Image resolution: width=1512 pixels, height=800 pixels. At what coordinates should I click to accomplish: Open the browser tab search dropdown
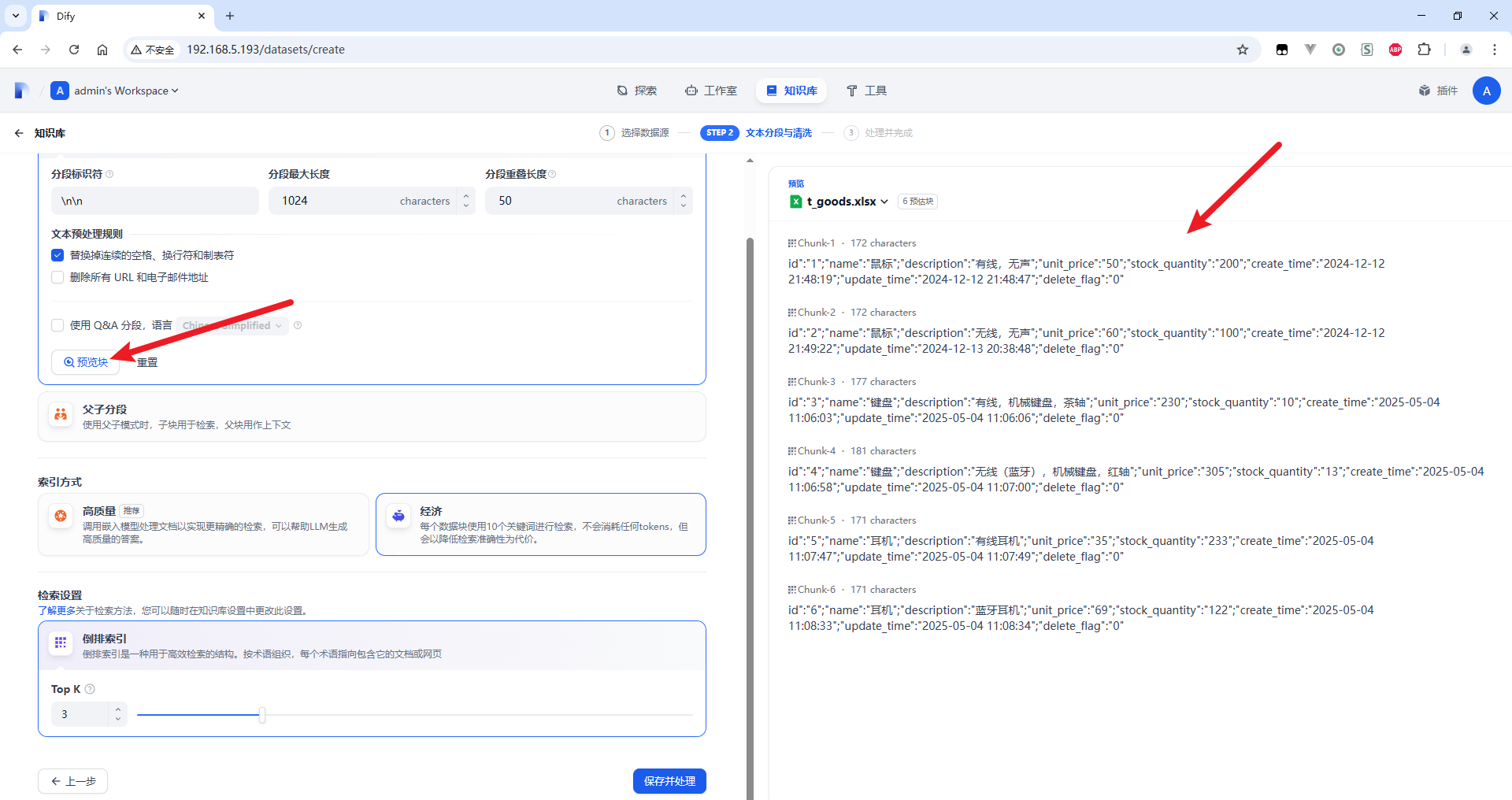coord(16,16)
